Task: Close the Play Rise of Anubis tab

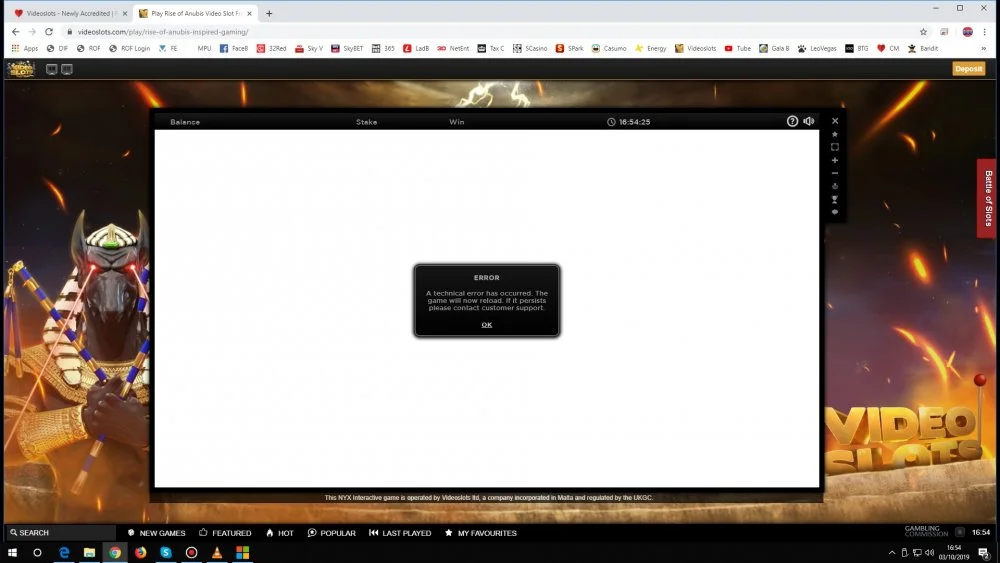Action: point(249,13)
